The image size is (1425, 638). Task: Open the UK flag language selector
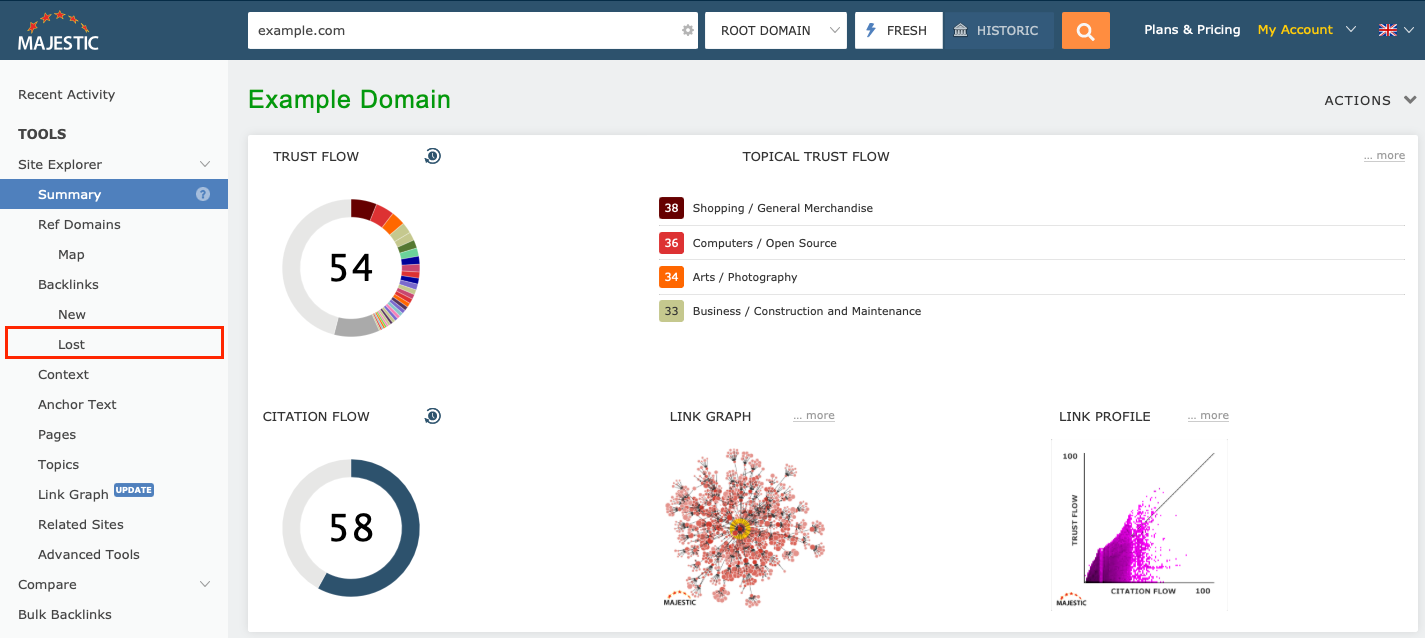[1396, 30]
